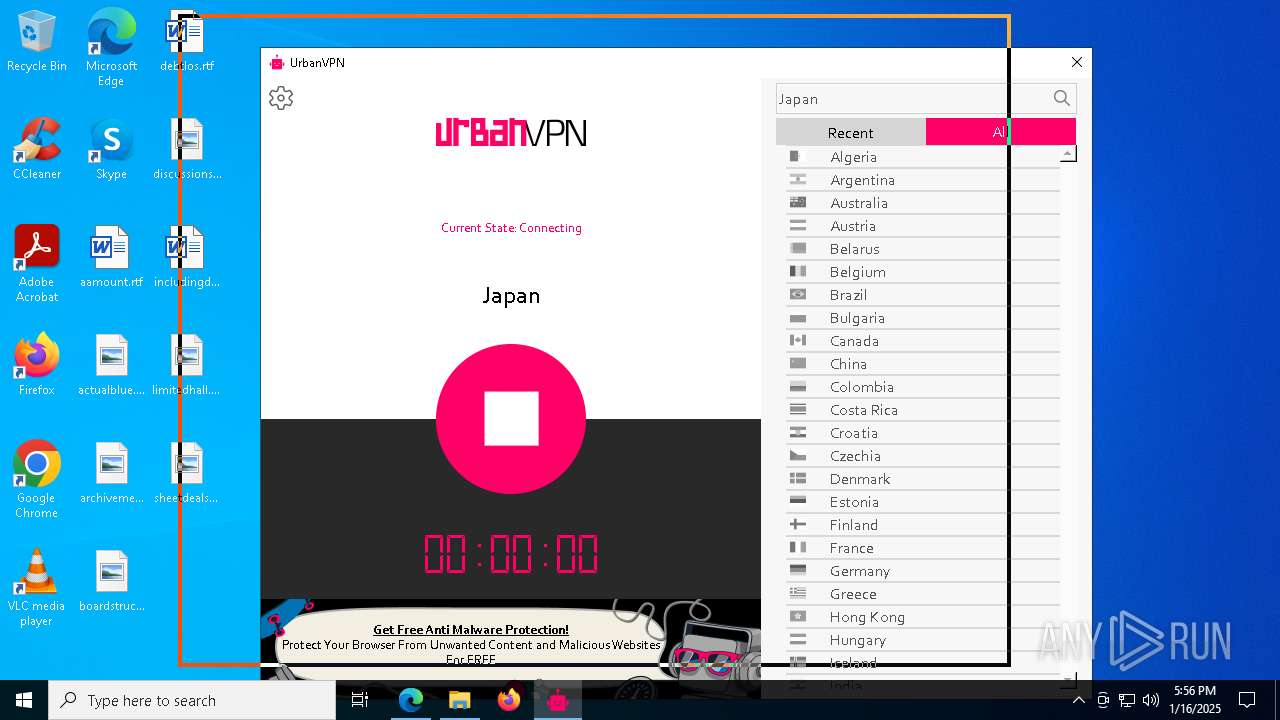Pick Denmark from the list
The width and height of the screenshot is (1280, 720).
click(x=923, y=479)
